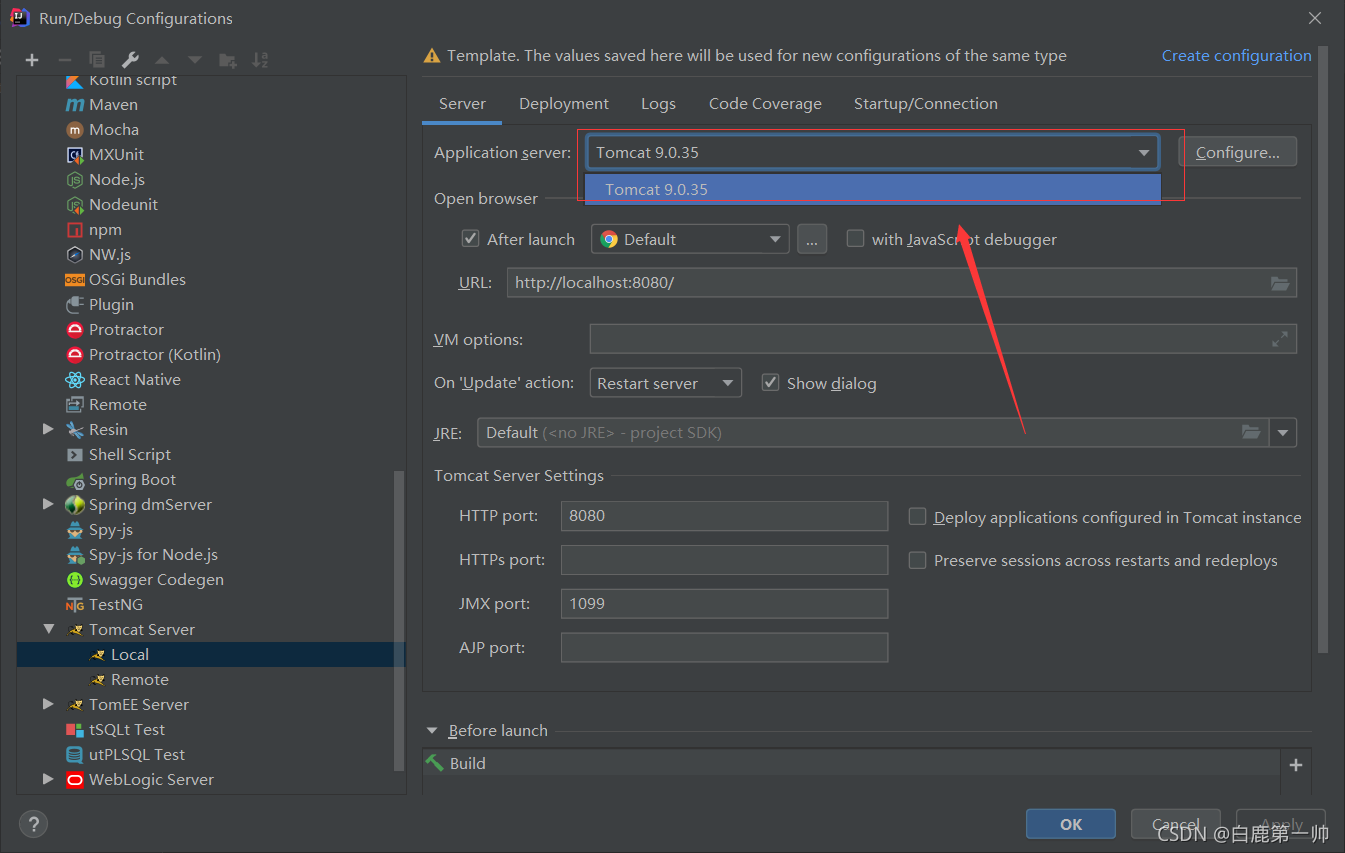Click the browser ellipsis button
1345x853 pixels.
point(812,239)
